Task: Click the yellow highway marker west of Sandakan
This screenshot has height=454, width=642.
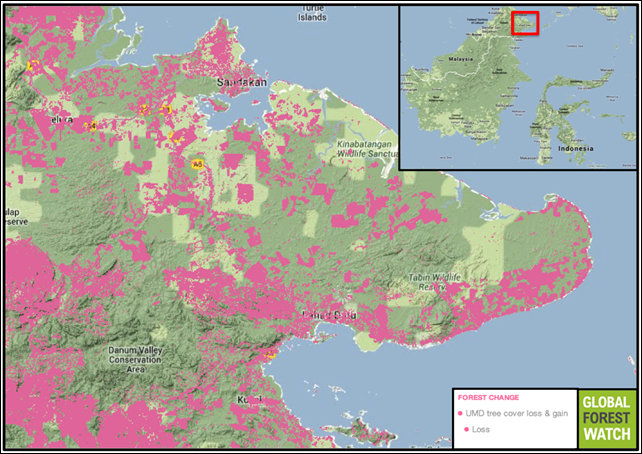Action: [x=165, y=109]
